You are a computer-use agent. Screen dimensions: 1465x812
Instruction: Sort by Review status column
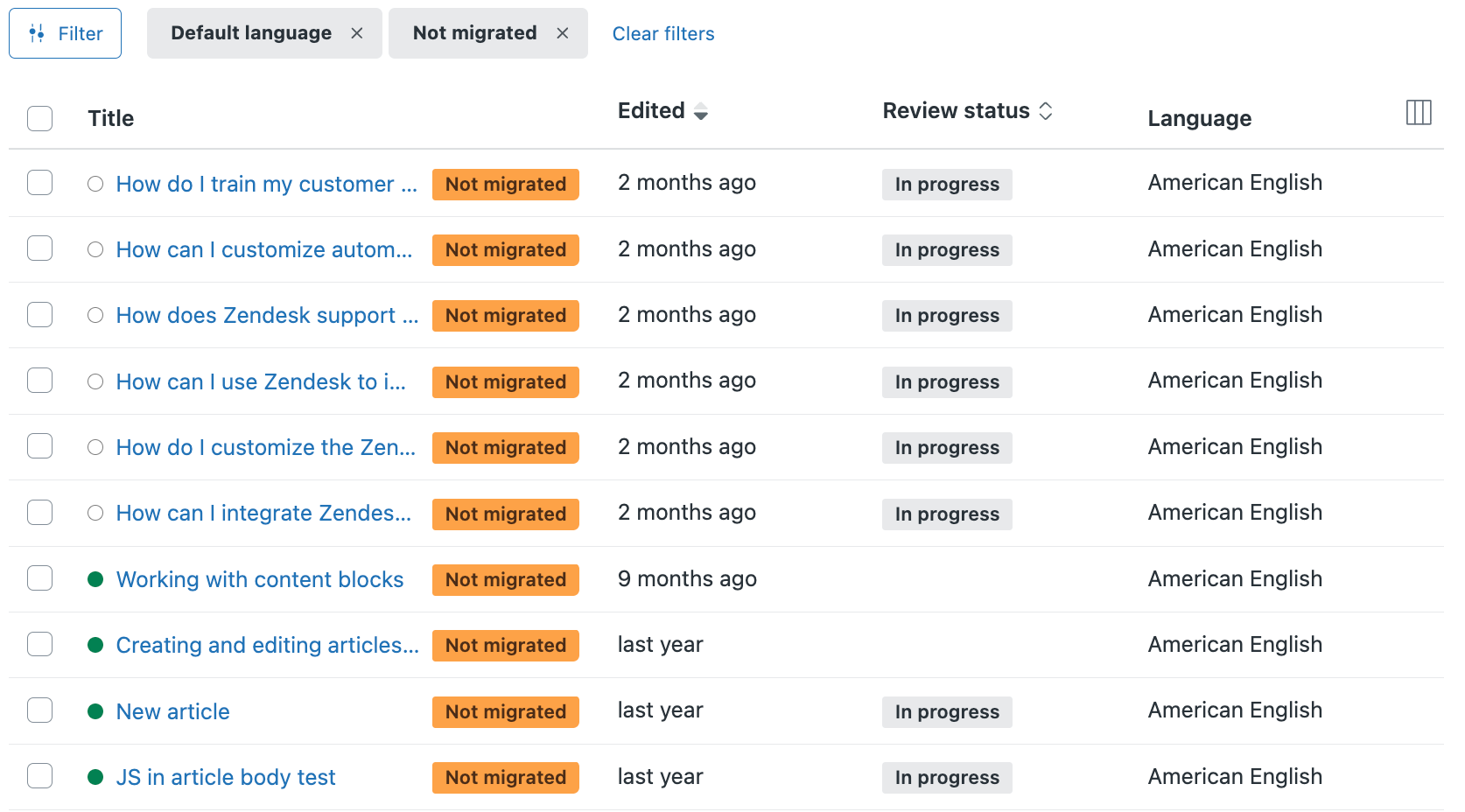[1045, 111]
